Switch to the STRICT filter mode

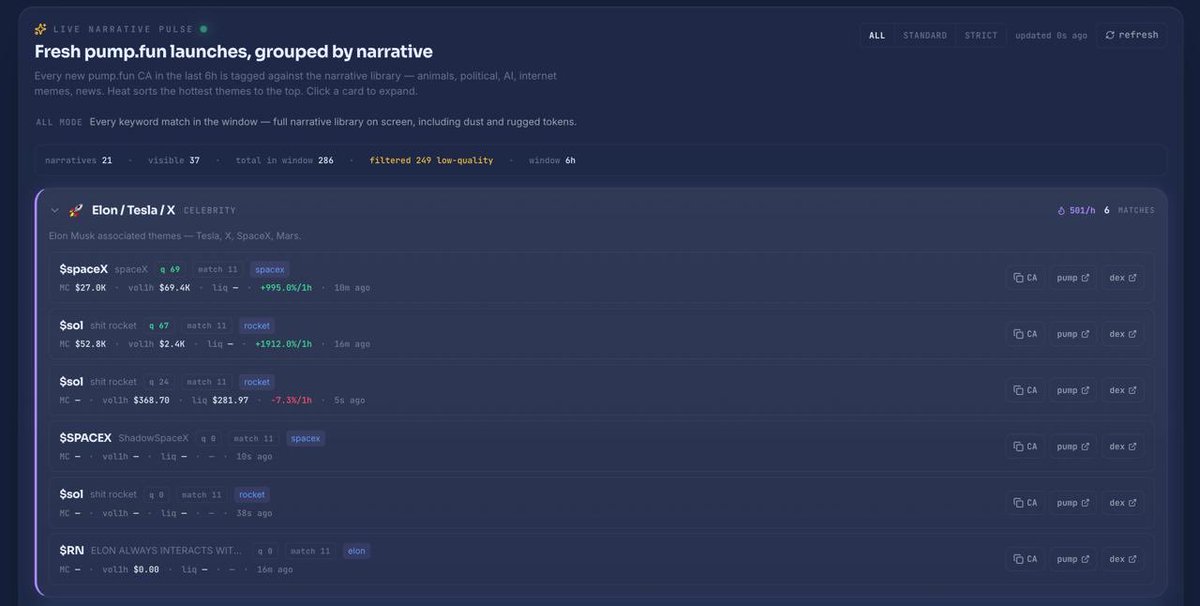(x=981, y=35)
